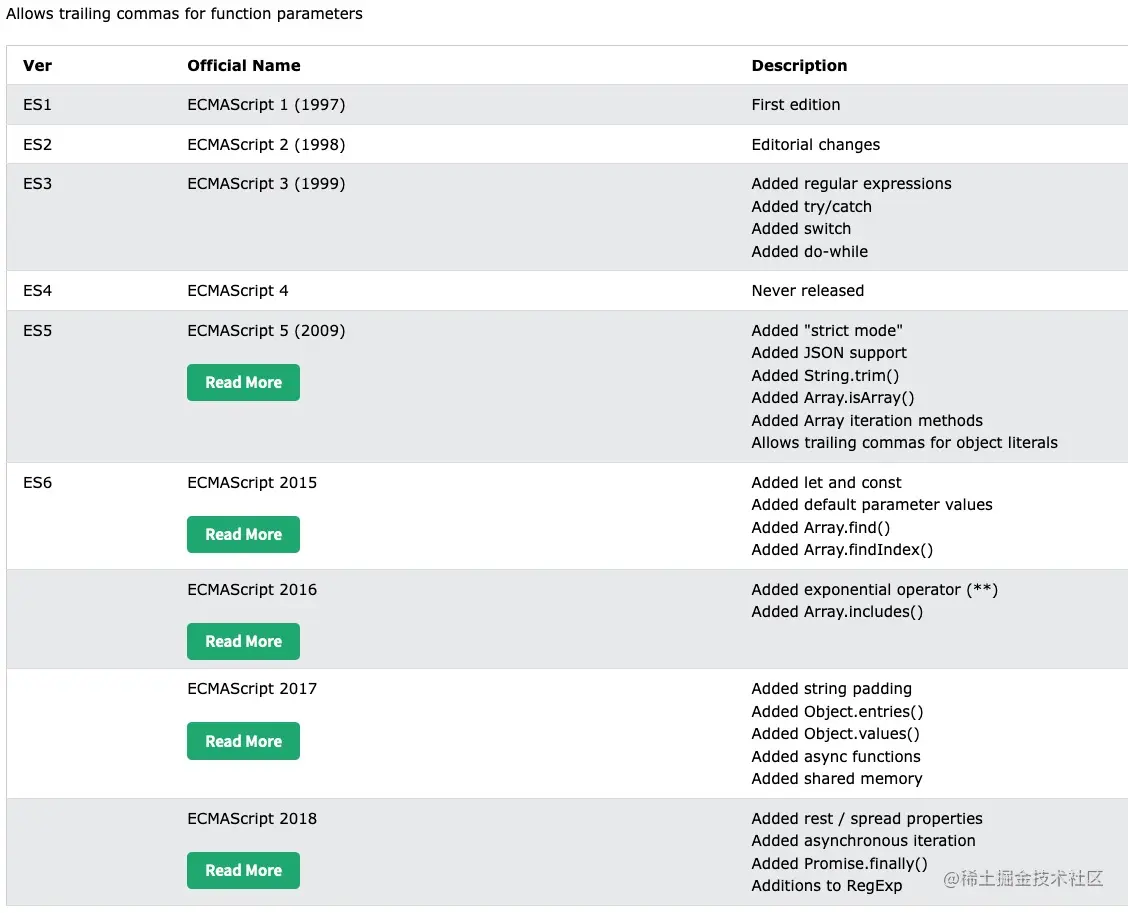Select the 'ES5' version cell
1128x913 pixels.
tap(37, 330)
